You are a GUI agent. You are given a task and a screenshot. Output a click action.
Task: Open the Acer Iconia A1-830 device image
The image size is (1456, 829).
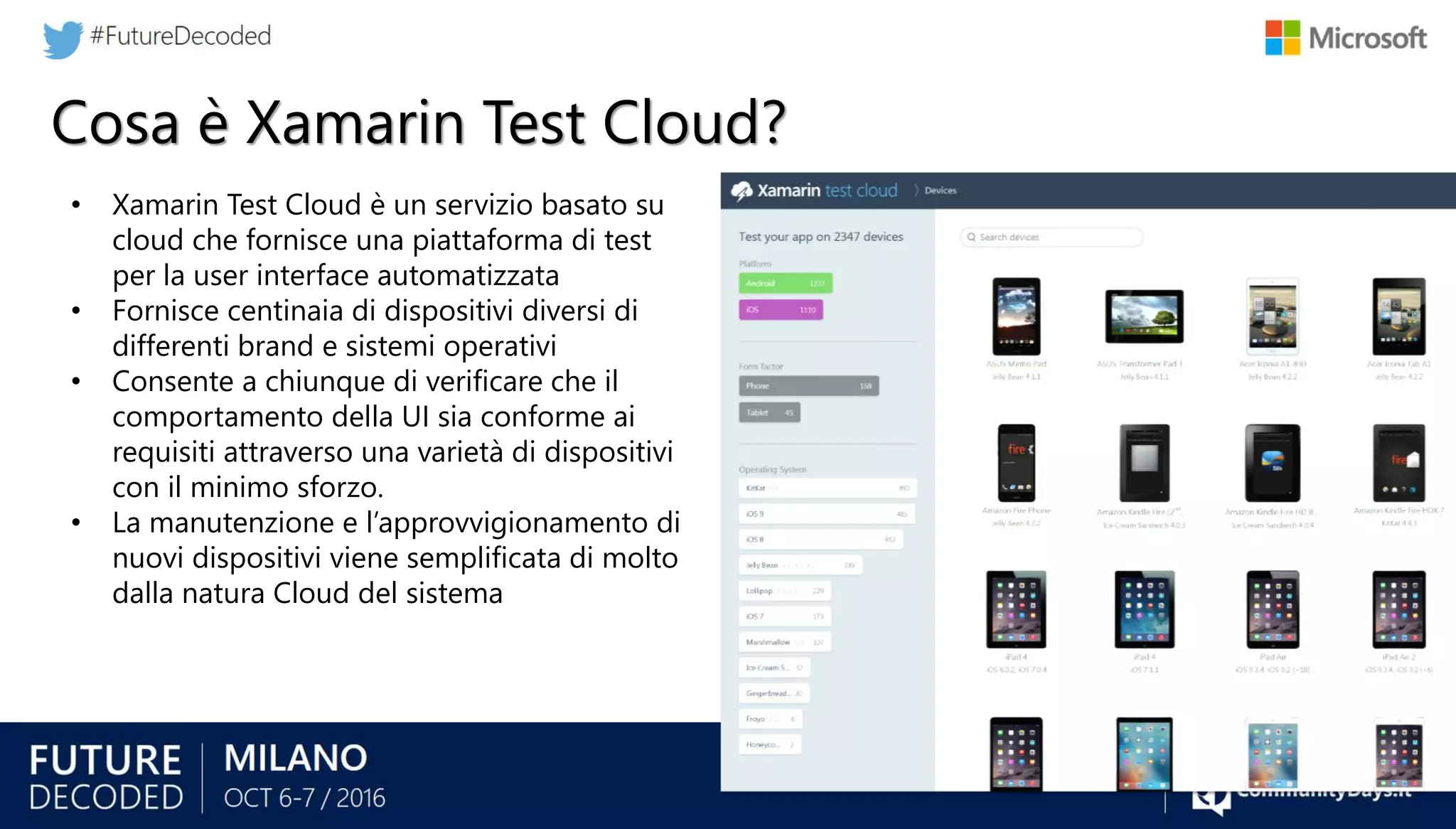[1273, 316]
